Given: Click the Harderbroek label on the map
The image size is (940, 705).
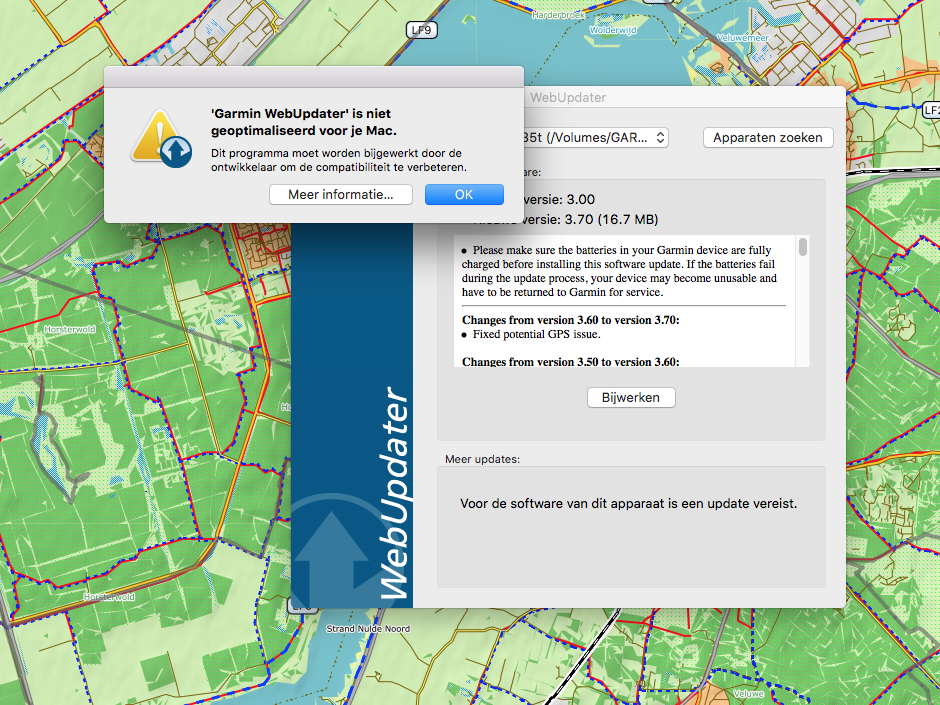Looking at the screenshot, I should [x=556, y=16].
